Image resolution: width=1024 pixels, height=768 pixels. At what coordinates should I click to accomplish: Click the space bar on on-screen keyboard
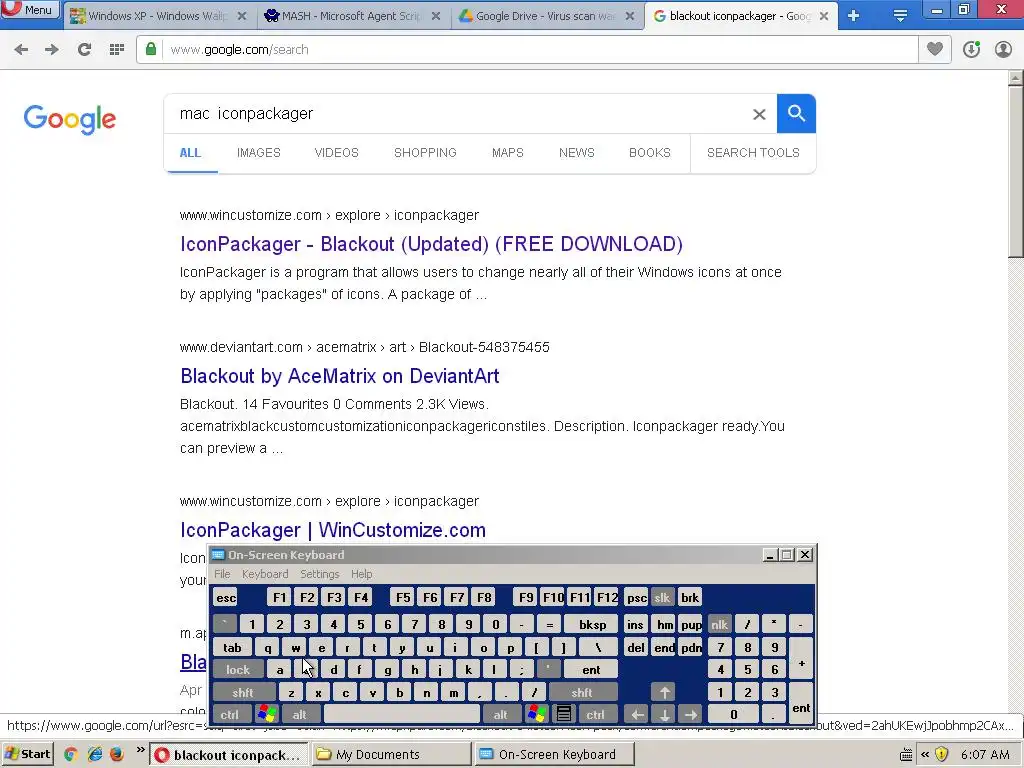[402, 714]
